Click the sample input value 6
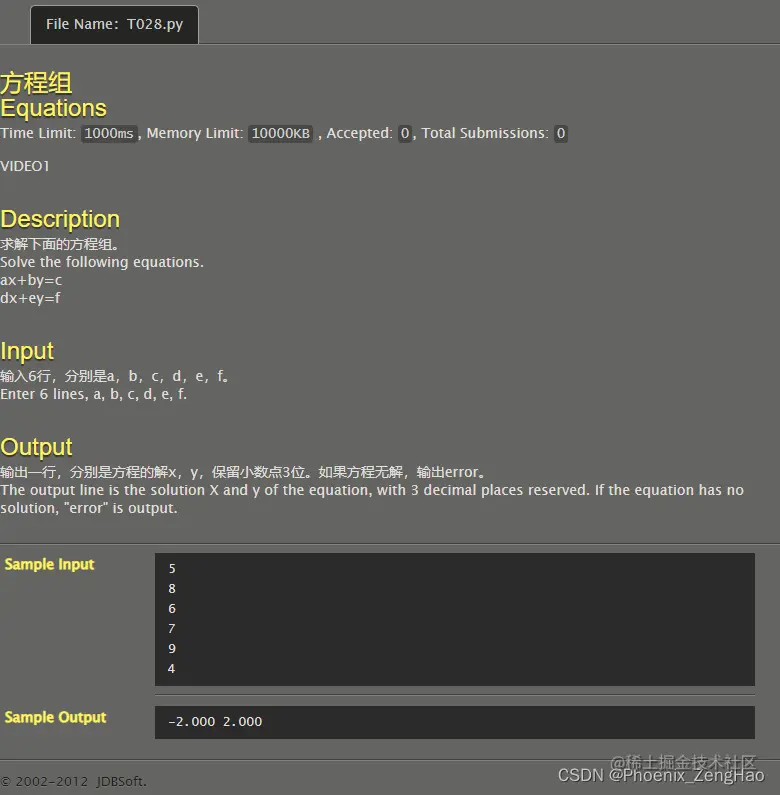This screenshot has height=795, width=780. click(172, 608)
